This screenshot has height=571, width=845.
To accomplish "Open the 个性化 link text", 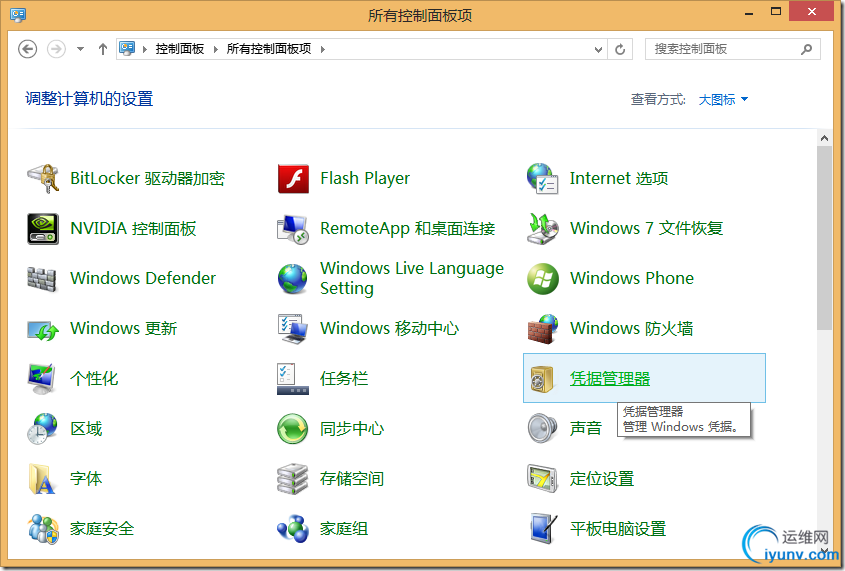I will click(94, 379).
